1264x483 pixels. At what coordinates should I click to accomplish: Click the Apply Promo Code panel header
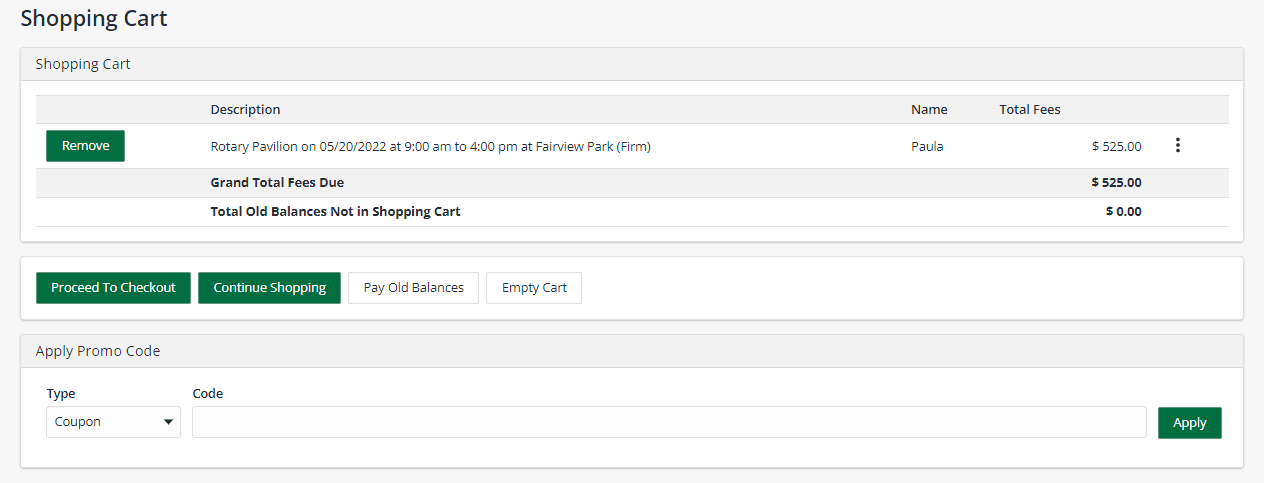98,351
